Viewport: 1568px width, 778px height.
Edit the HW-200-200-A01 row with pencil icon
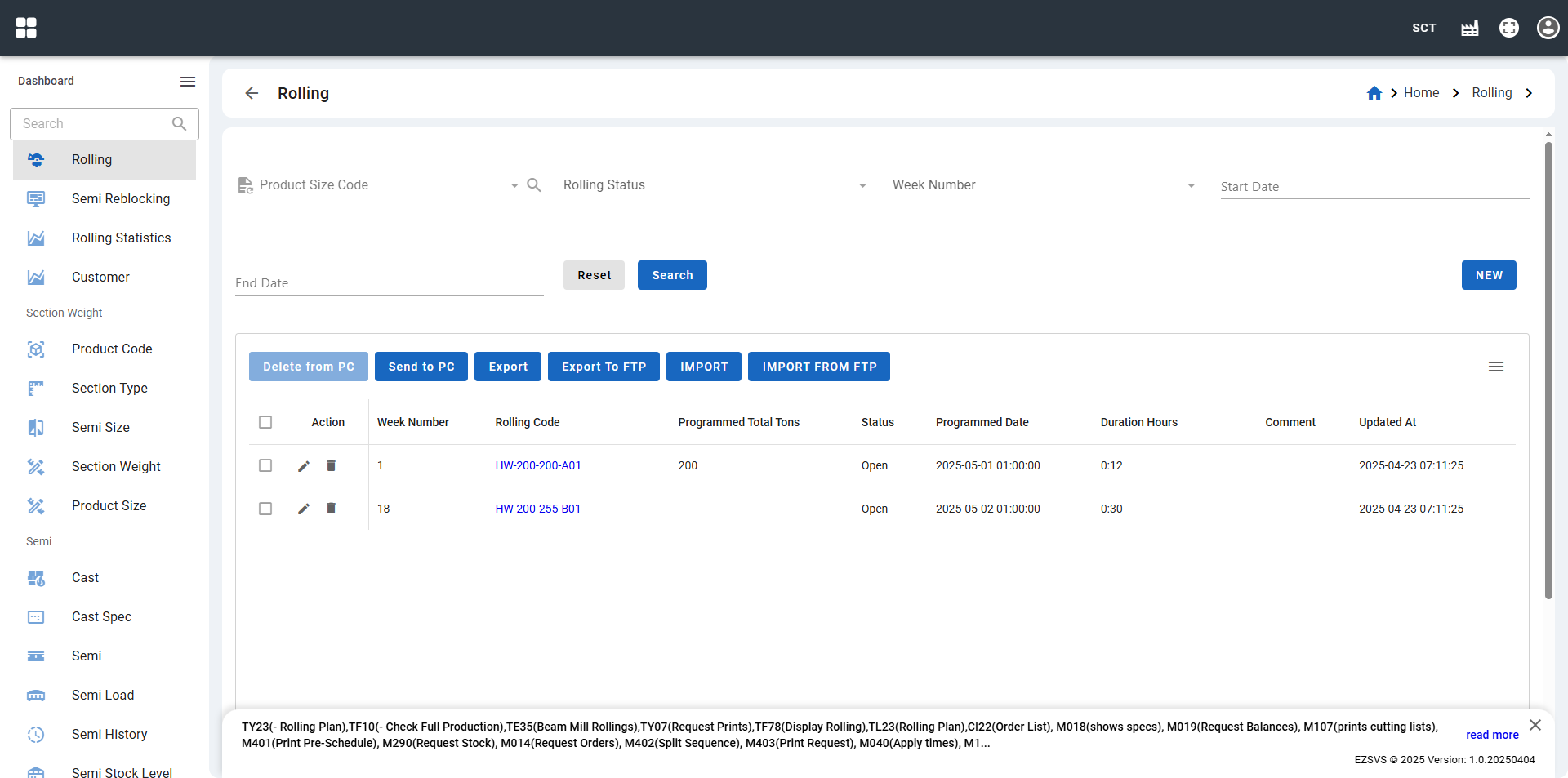tap(304, 466)
